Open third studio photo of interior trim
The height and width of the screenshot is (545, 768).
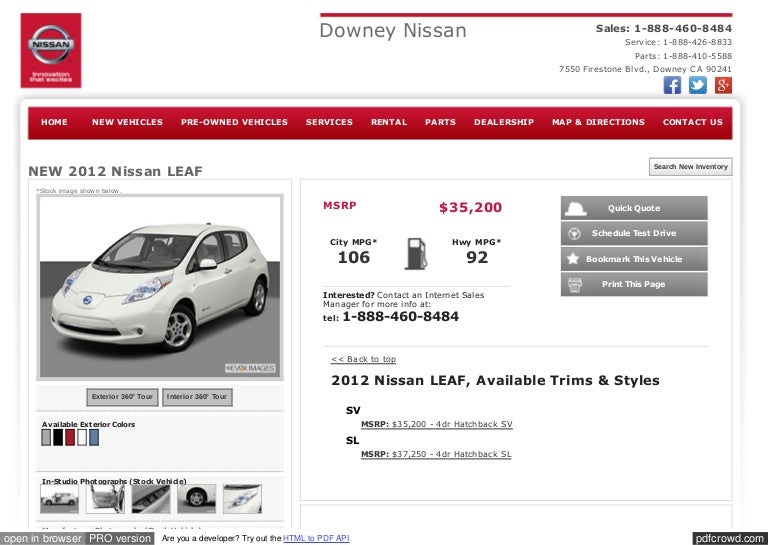coord(151,499)
